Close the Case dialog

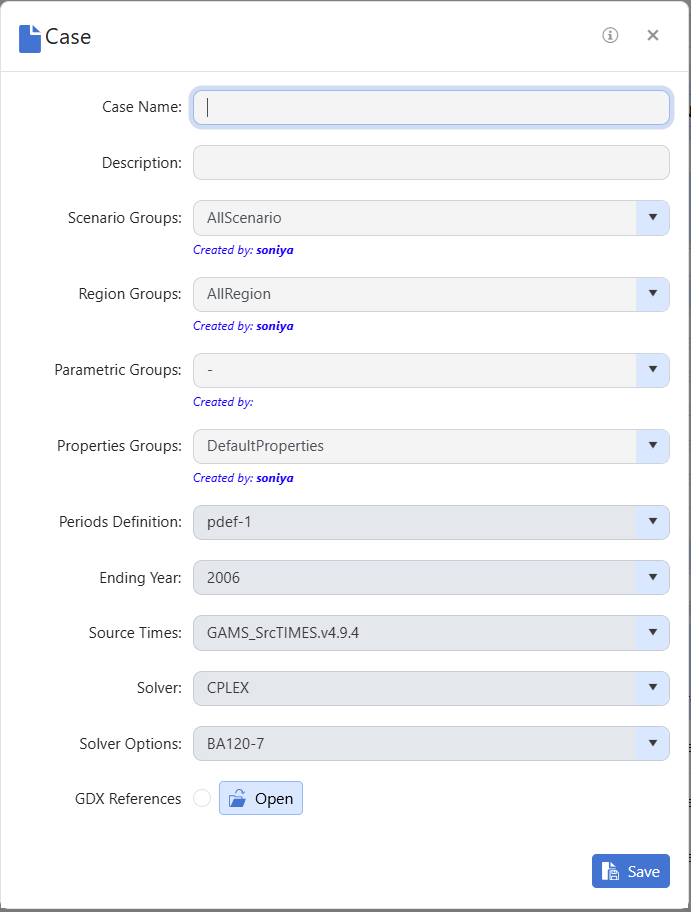click(x=653, y=35)
